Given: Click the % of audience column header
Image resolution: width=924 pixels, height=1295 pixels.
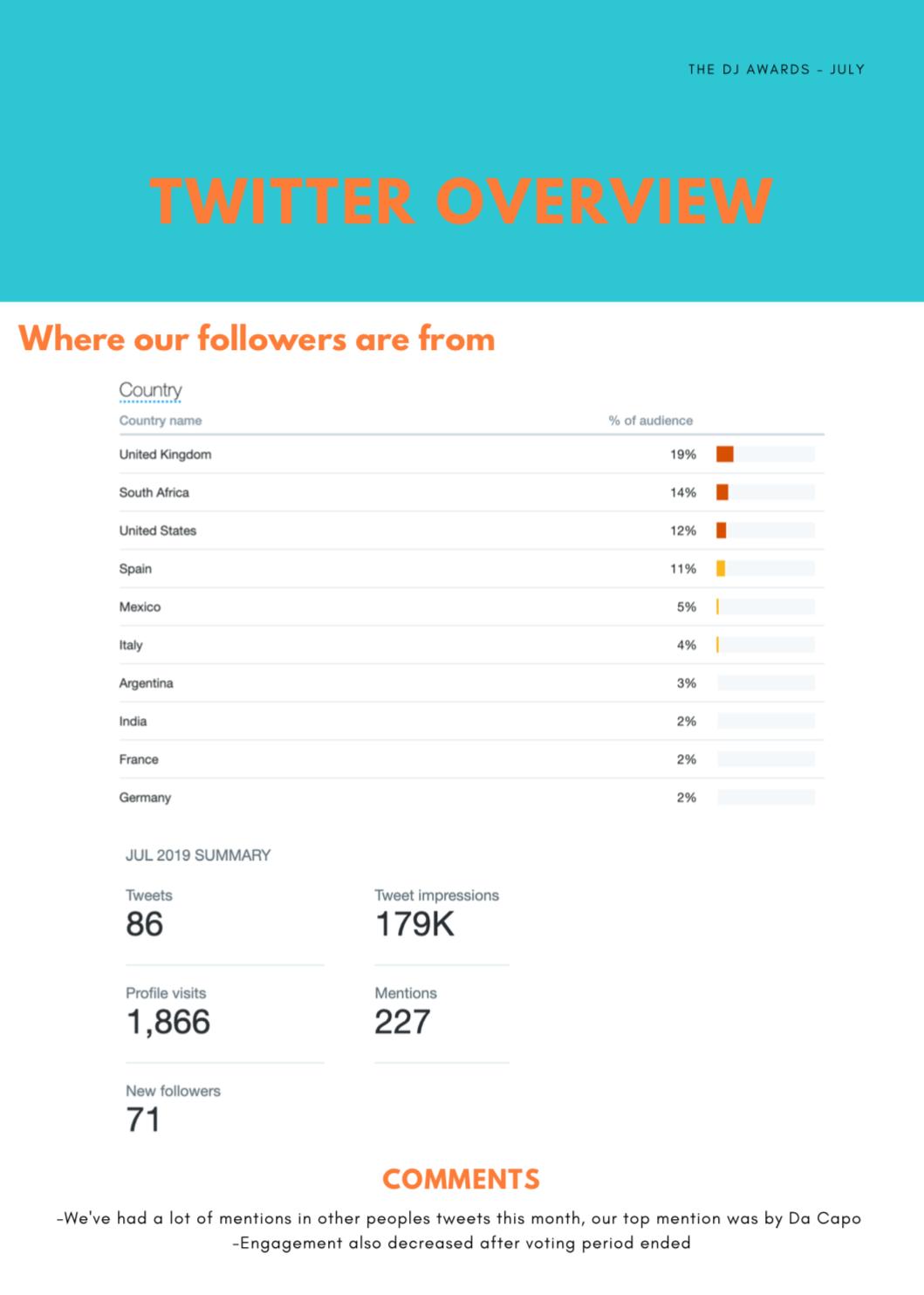Looking at the screenshot, I should click(x=651, y=421).
